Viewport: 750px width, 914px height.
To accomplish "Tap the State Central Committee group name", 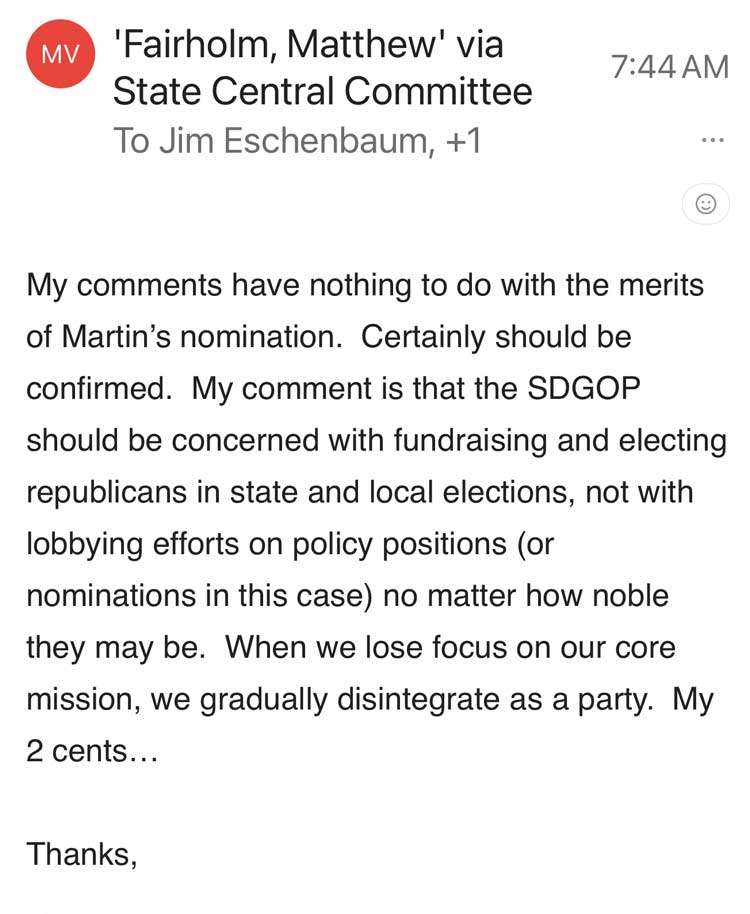I will click(x=322, y=92).
